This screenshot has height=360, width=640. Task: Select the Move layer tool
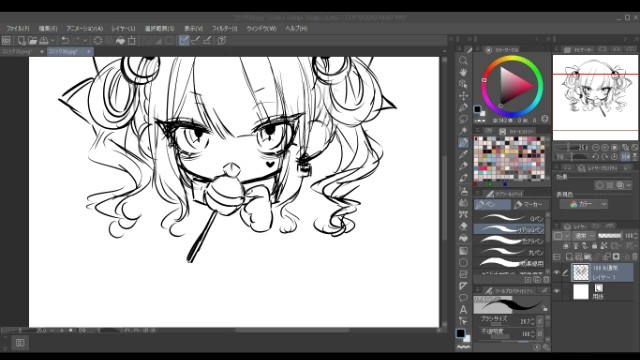coord(463,96)
